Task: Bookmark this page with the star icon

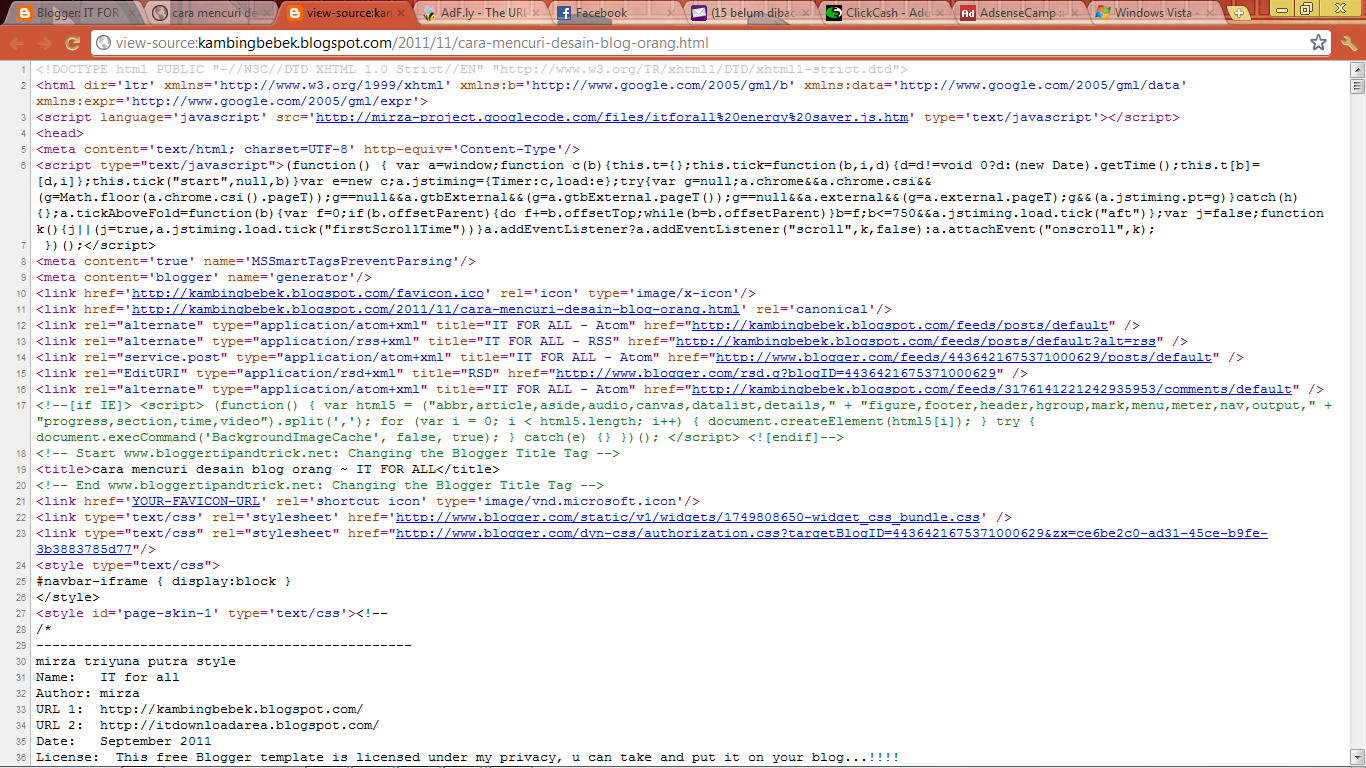Action: (x=1319, y=43)
